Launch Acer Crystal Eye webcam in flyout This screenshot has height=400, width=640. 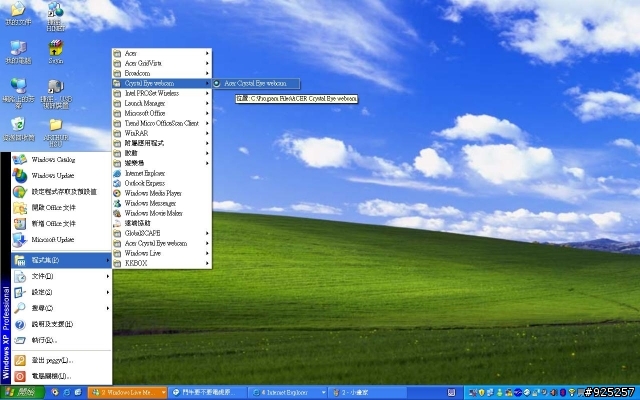256,83
